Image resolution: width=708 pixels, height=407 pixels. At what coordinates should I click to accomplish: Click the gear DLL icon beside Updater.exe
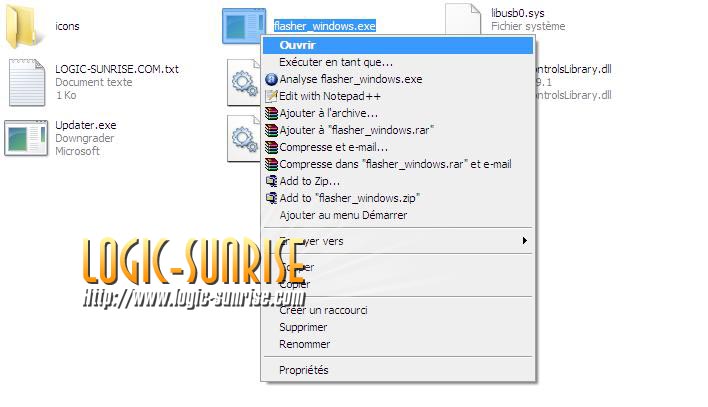pos(244,138)
